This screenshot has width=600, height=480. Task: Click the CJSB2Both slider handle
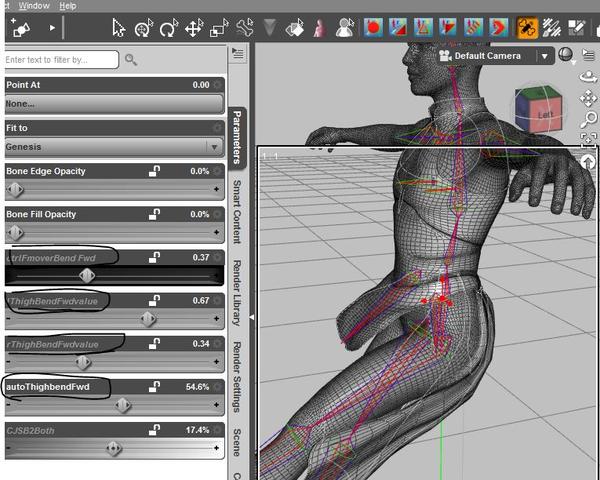tap(114, 448)
